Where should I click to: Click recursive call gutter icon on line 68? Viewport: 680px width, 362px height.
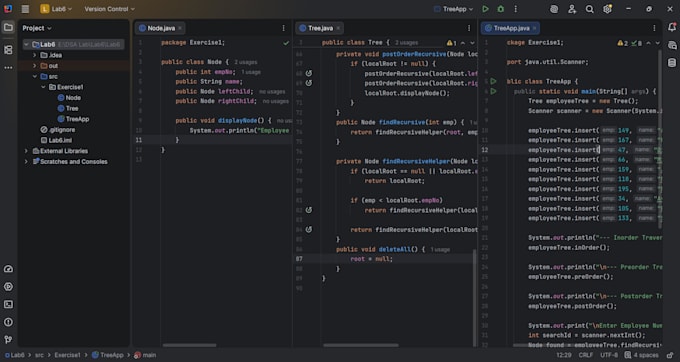click(x=309, y=73)
